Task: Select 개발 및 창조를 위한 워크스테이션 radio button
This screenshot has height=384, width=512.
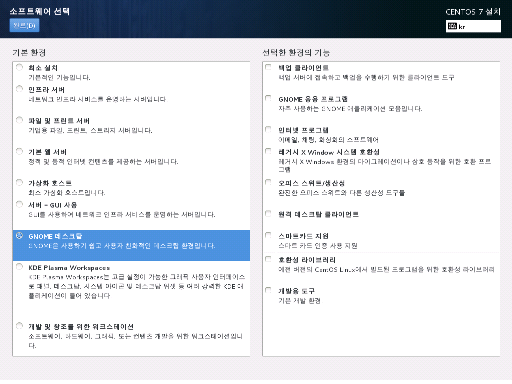Action: click(19, 326)
